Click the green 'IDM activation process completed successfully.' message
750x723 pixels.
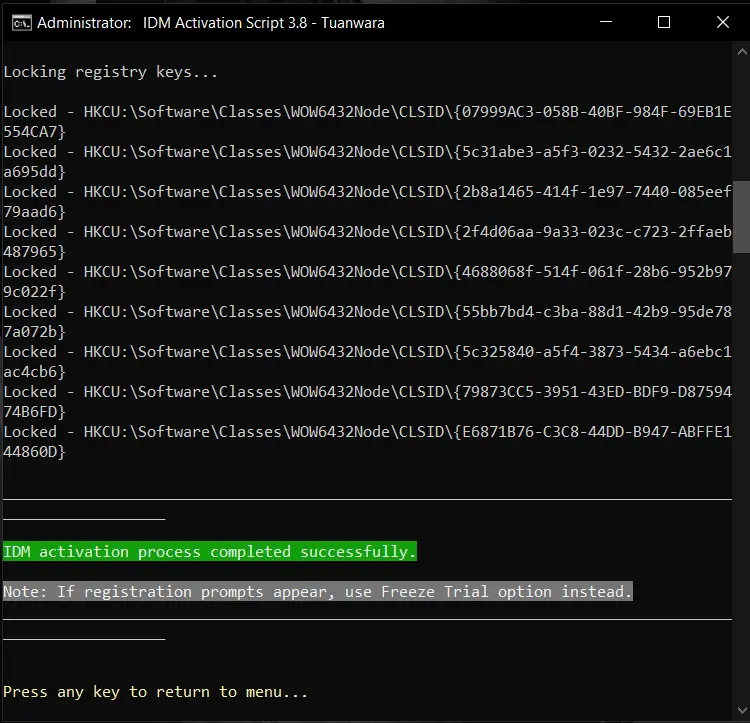pyautogui.click(x=210, y=551)
